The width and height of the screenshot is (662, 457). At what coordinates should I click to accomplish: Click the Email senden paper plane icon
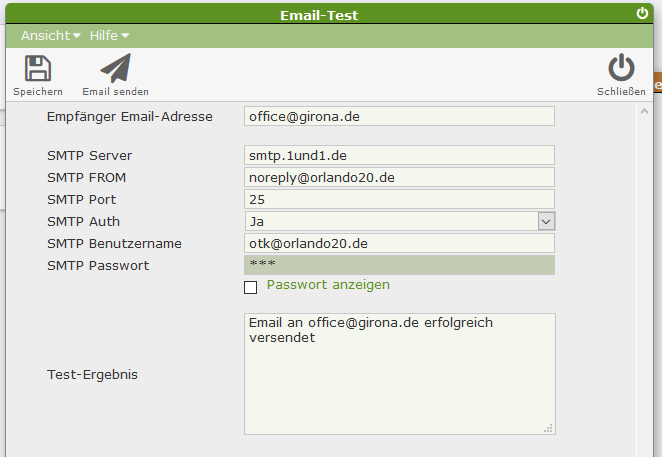click(116, 68)
